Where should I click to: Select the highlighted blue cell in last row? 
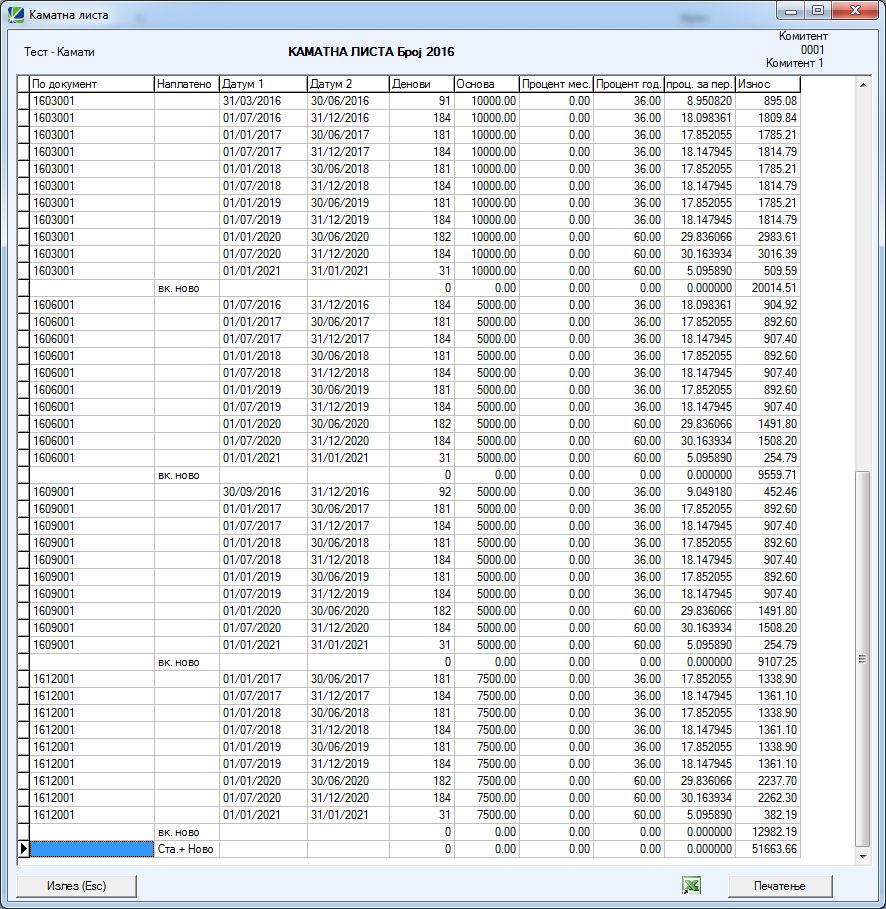click(92, 849)
